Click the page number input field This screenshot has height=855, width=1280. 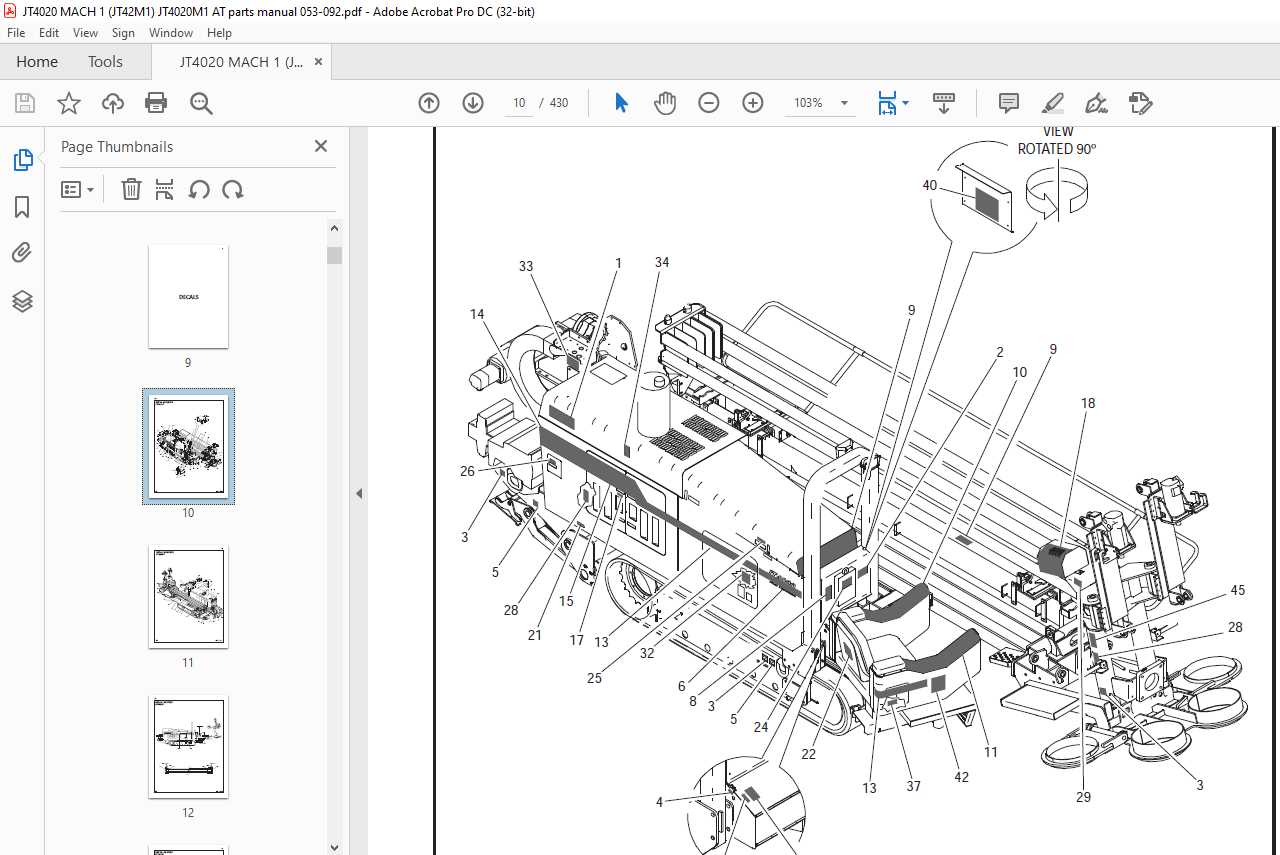point(519,103)
